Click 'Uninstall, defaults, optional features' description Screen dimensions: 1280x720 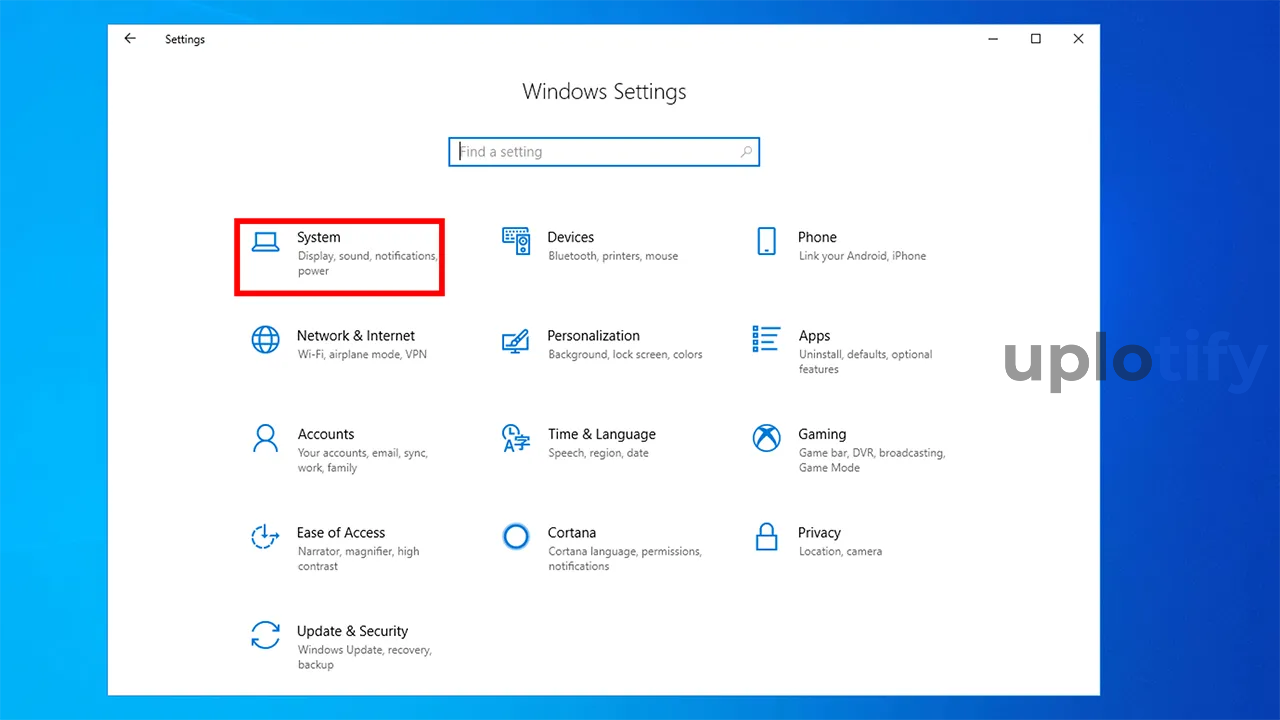point(865,362)
